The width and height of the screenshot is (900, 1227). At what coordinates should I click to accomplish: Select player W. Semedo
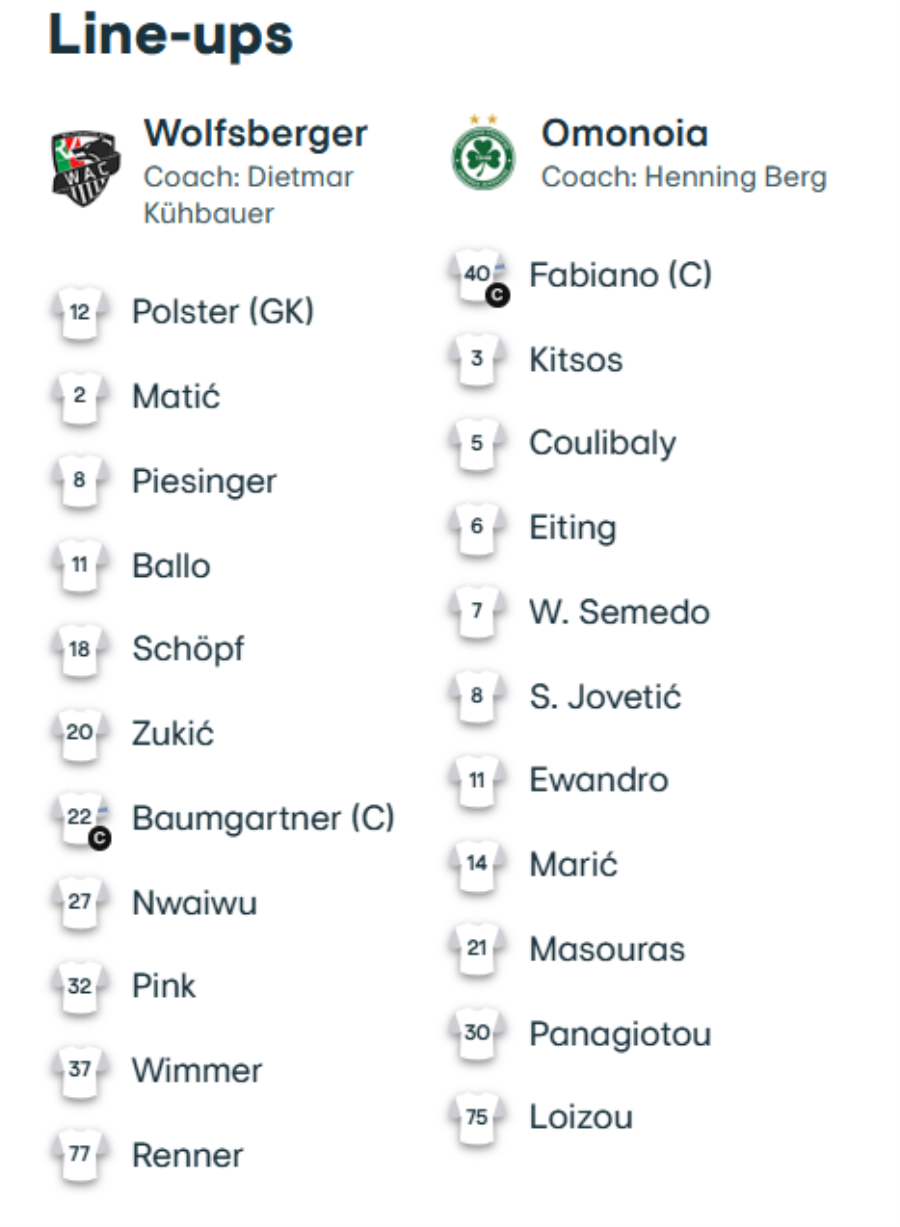pos(619,612)
